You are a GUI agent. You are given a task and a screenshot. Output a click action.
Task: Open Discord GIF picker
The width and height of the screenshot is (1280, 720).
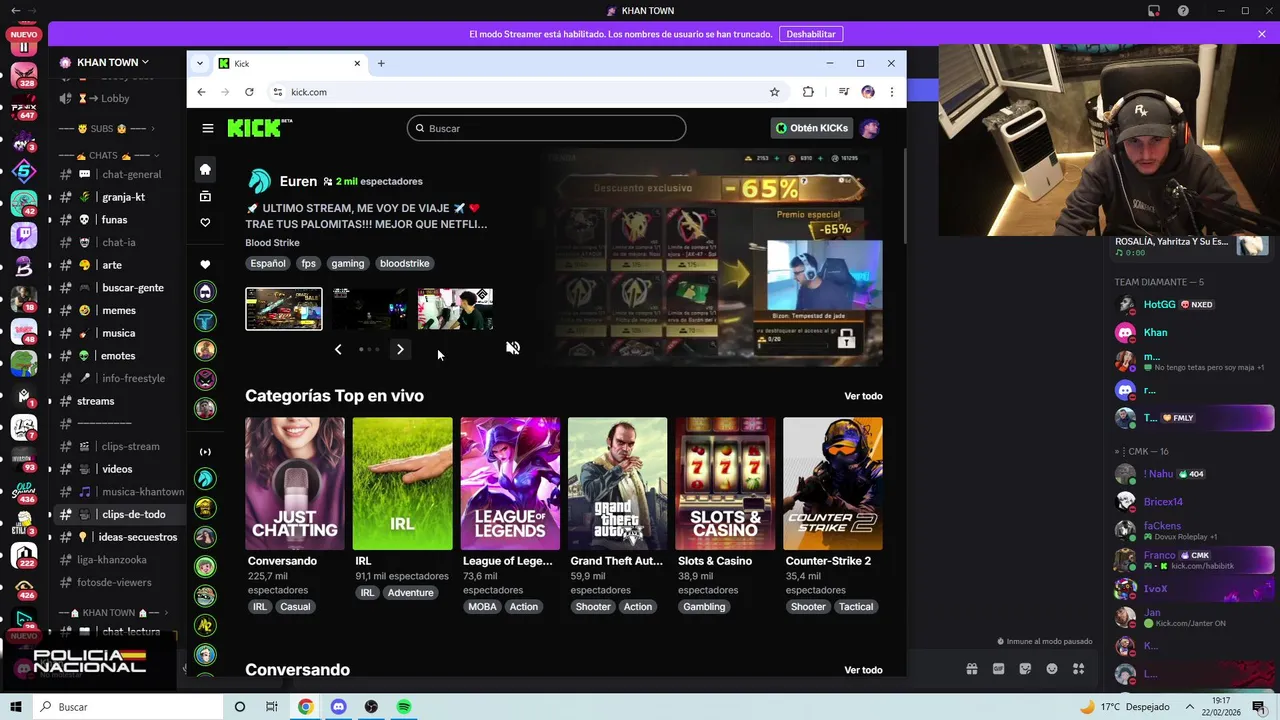pyautogui.click(x=998, y=669)
